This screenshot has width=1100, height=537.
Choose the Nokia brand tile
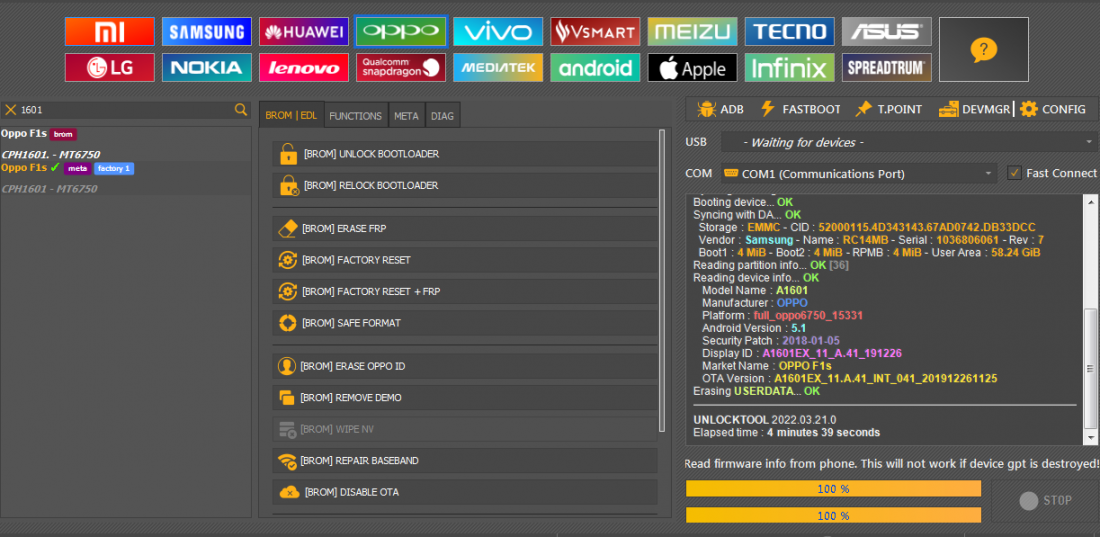pos(206,67)
